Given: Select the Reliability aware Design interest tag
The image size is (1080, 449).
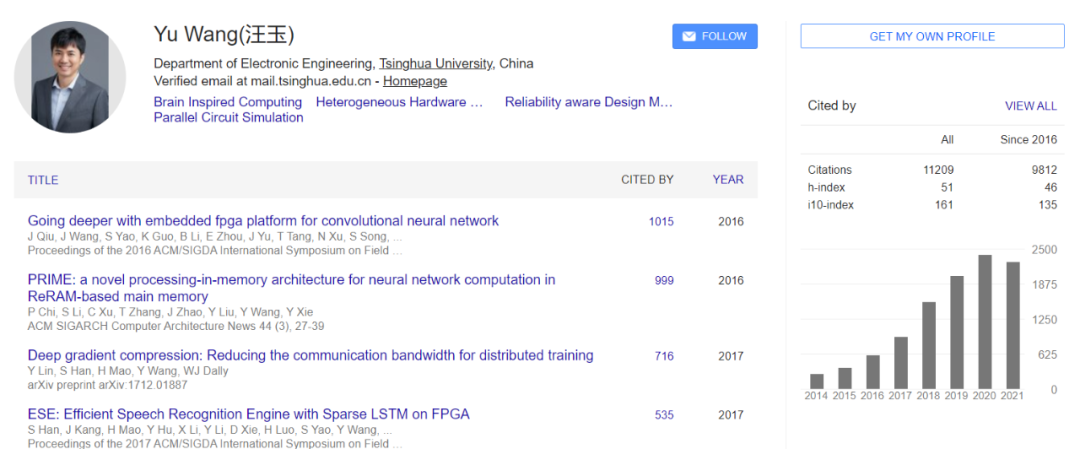Looking at the screenshot, I should tap(589, 102).
